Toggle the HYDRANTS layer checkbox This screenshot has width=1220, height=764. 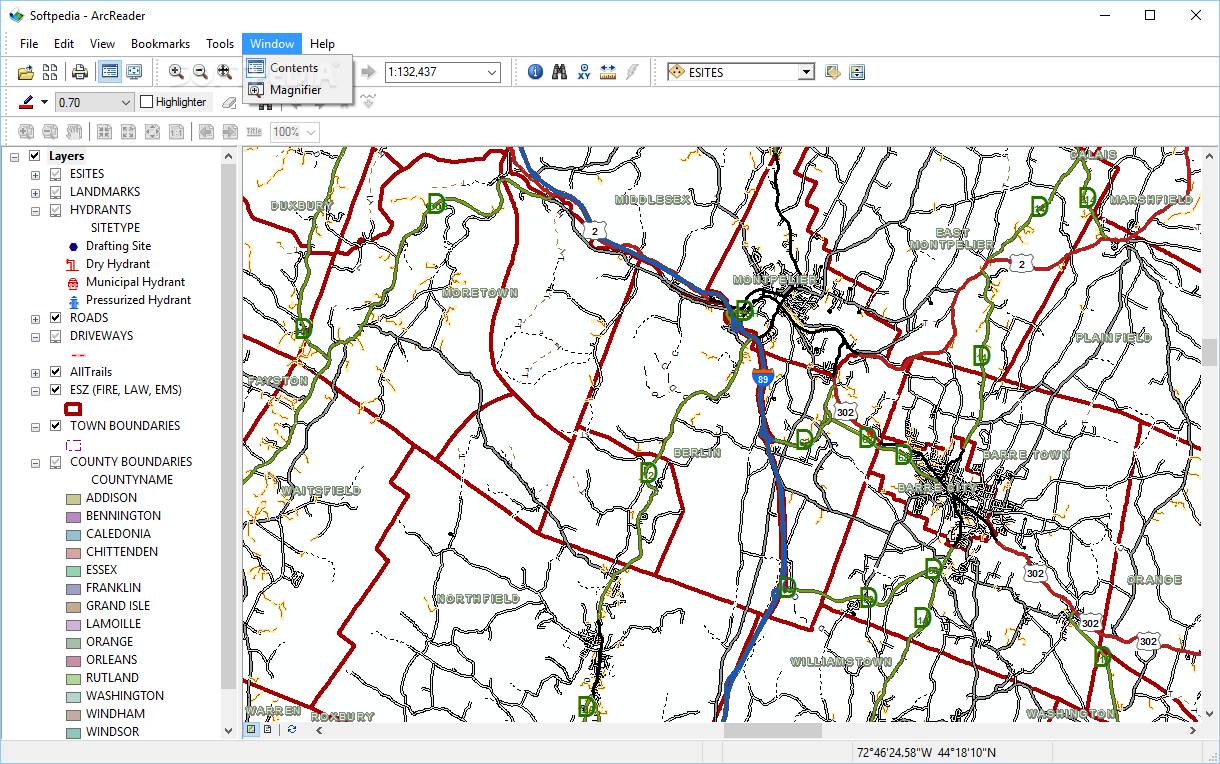pyautogui.click(x=56, y=210)
